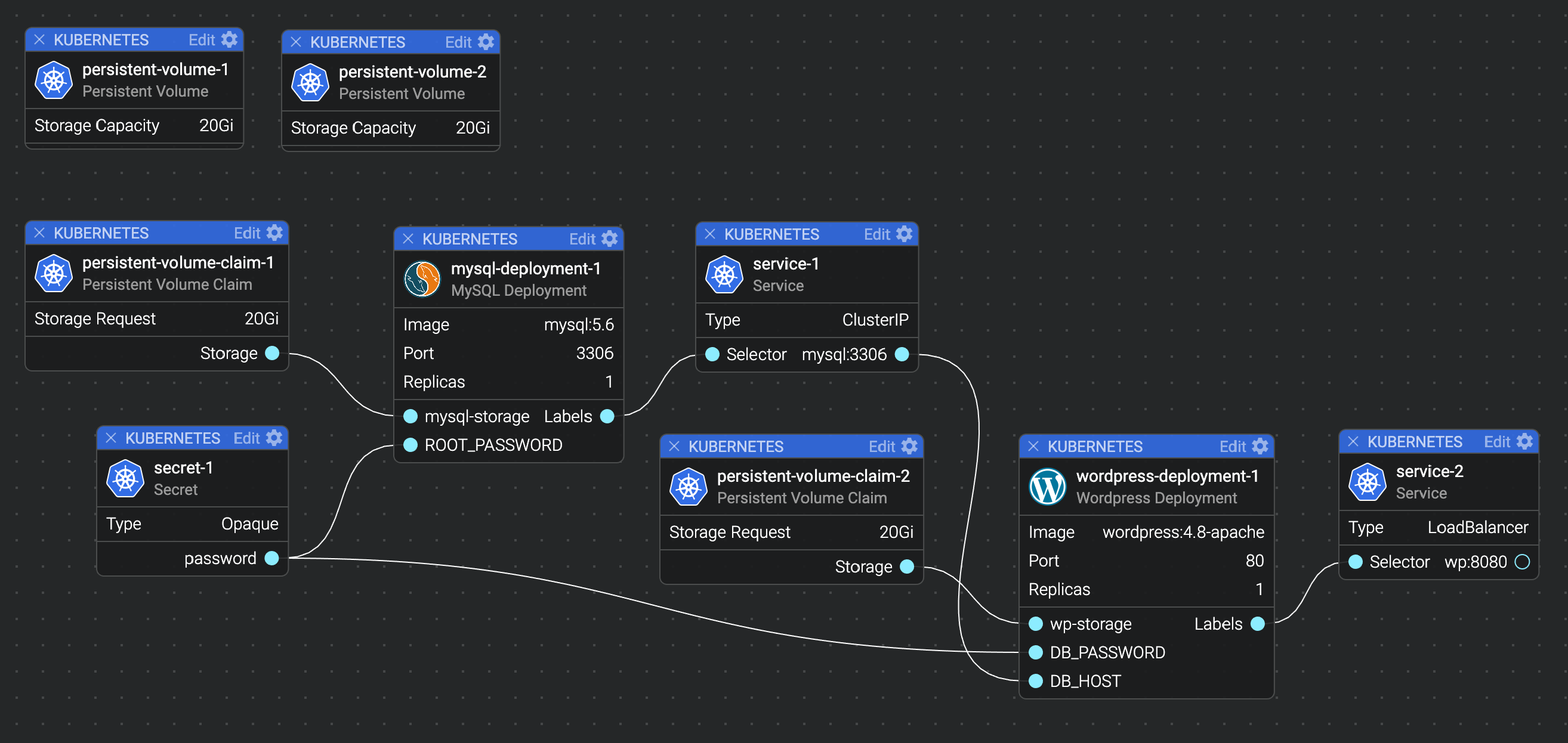Close the wordpress-deployment-1 node
1568x743 pixels.
pos(1033,446)
